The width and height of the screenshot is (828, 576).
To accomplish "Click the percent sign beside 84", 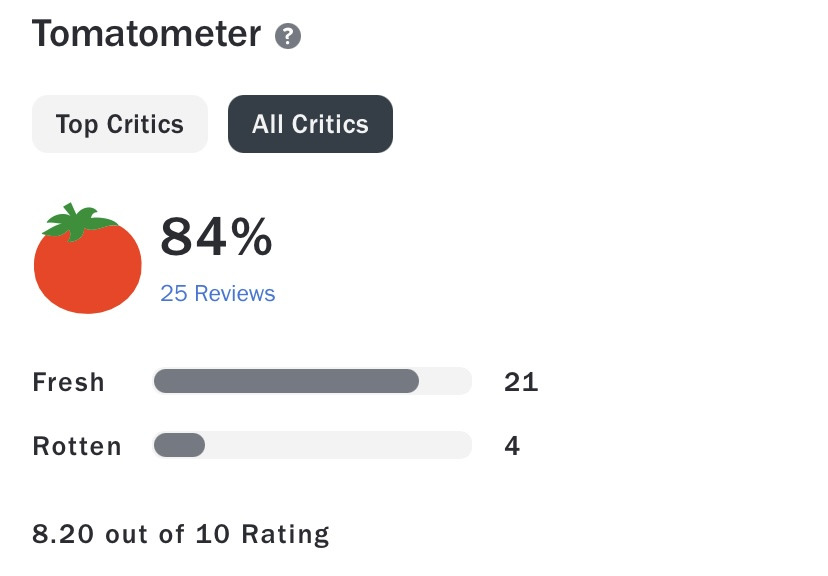I will [x=250, y=238].
